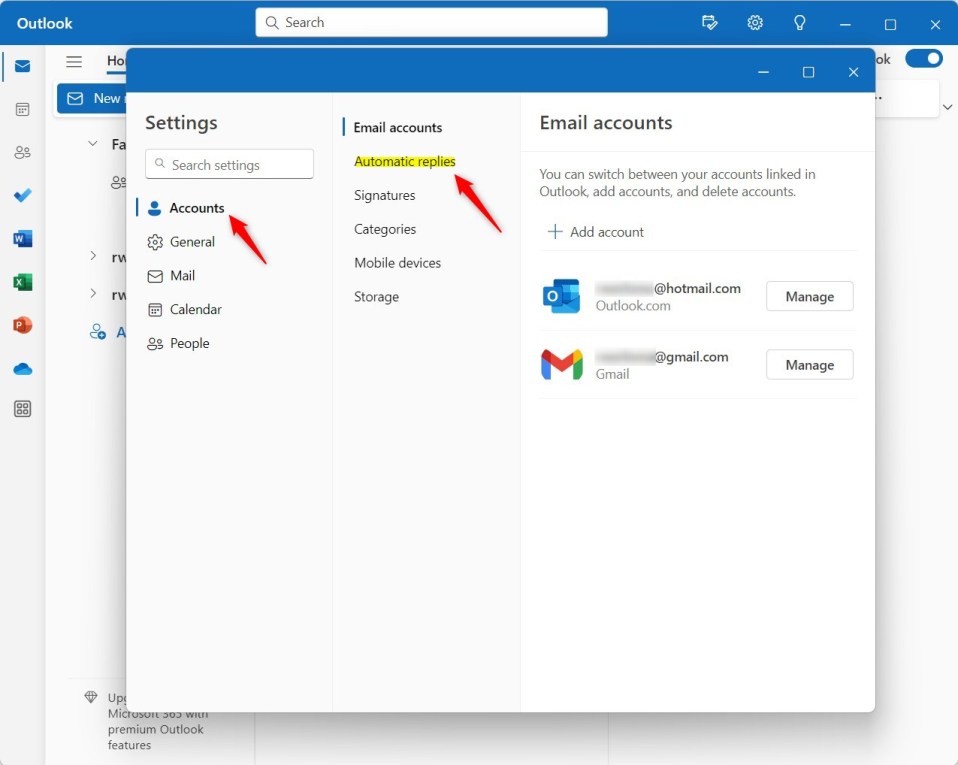Open the Automatic replies settings page
Screen dimensions: 958x765
point(404,161)
